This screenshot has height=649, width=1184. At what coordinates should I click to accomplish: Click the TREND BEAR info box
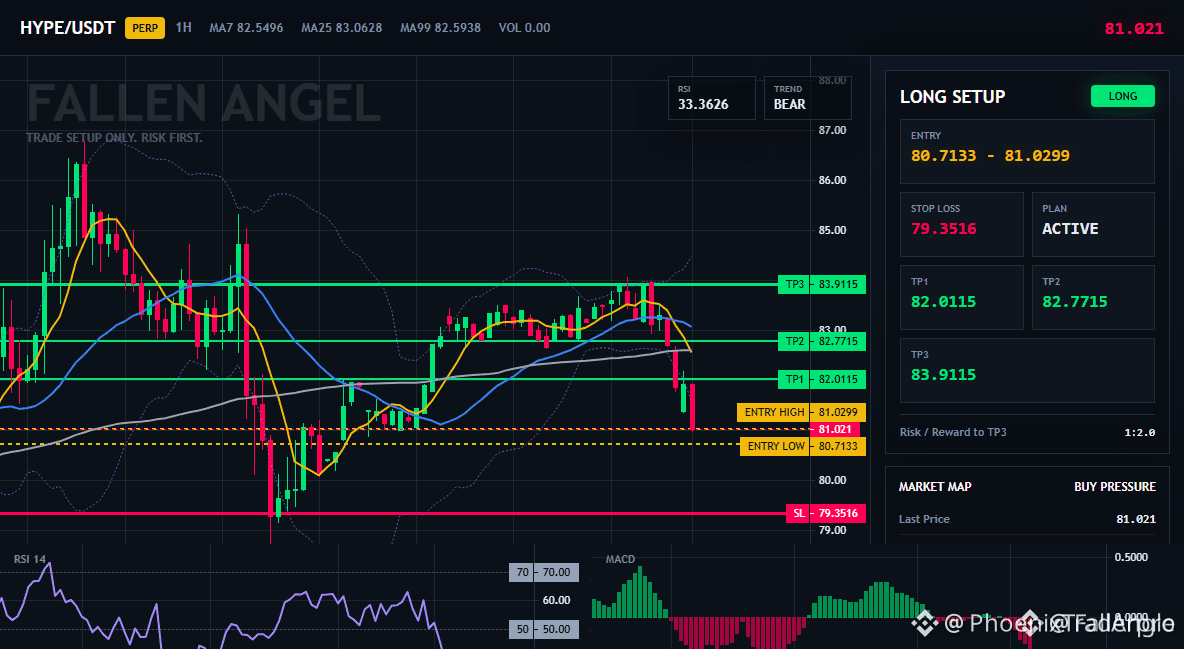click(x=807, y=97)
